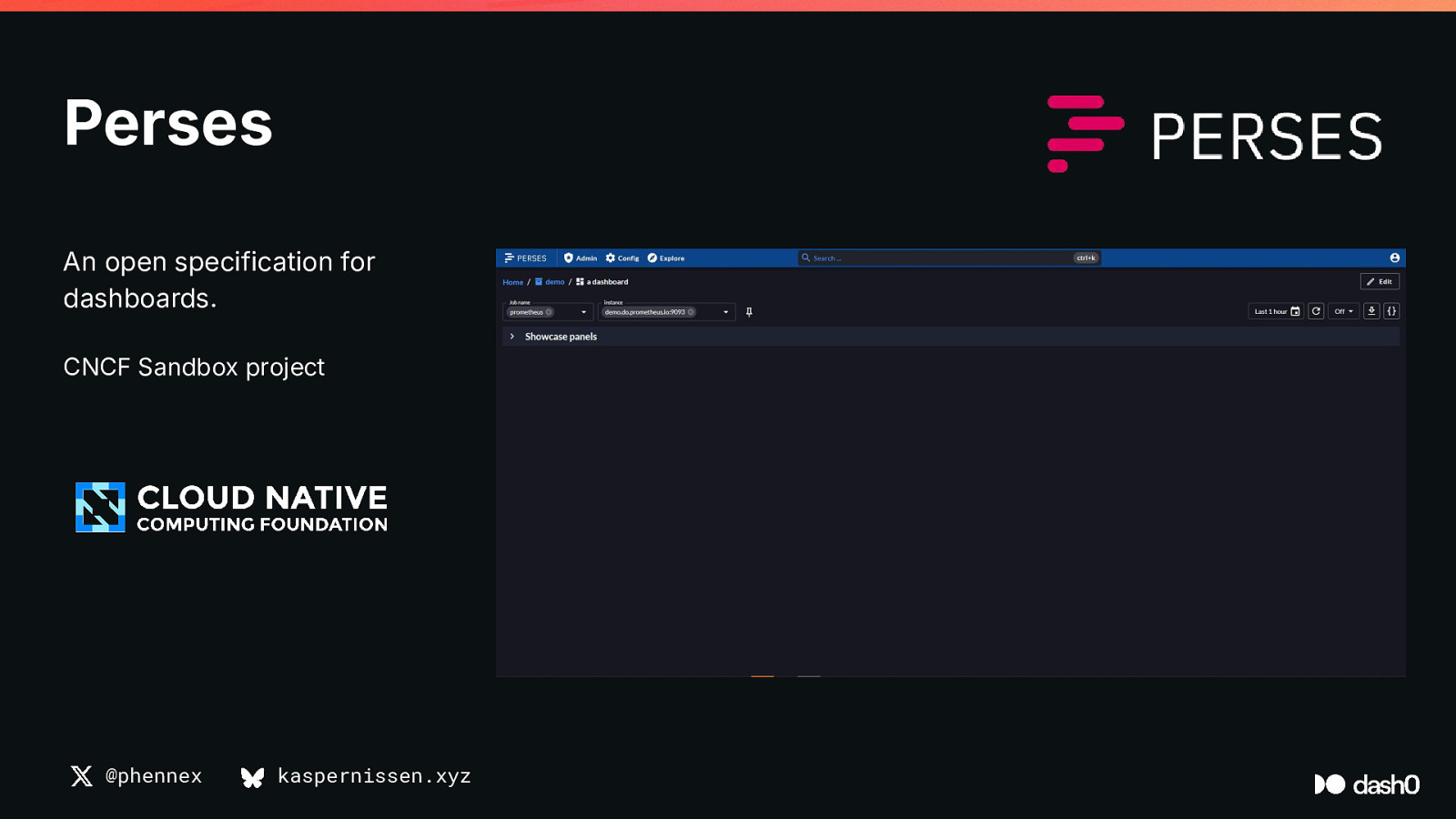Open the Job name dropdown arrow
1456x819 pixels.
(x=584, y=312)
